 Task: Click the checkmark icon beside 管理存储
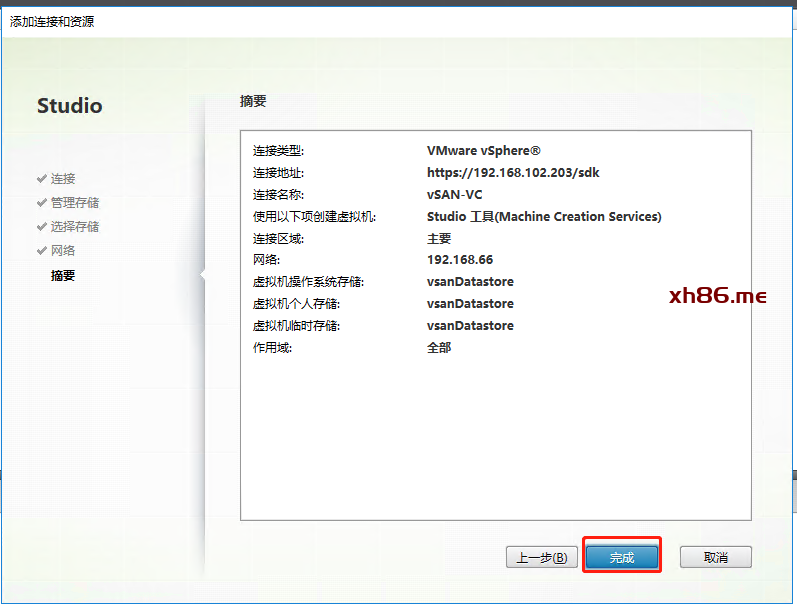[x=42, y=202]
